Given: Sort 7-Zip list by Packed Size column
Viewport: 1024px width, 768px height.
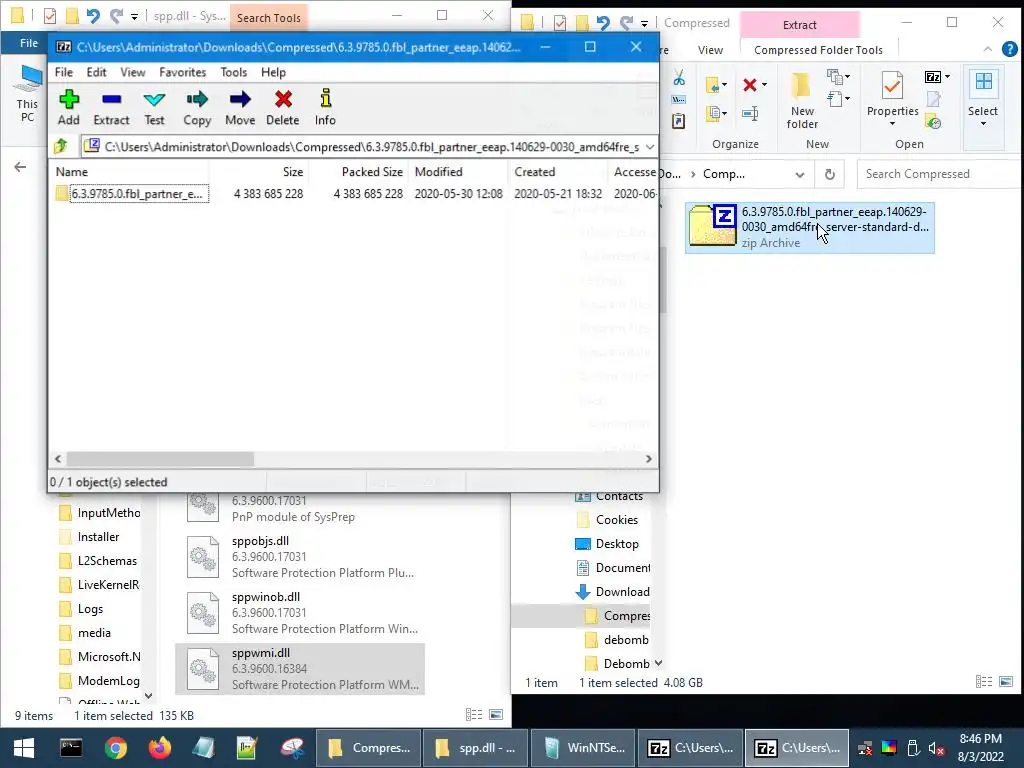Looking at the screenshot, I should click(357, 172).
